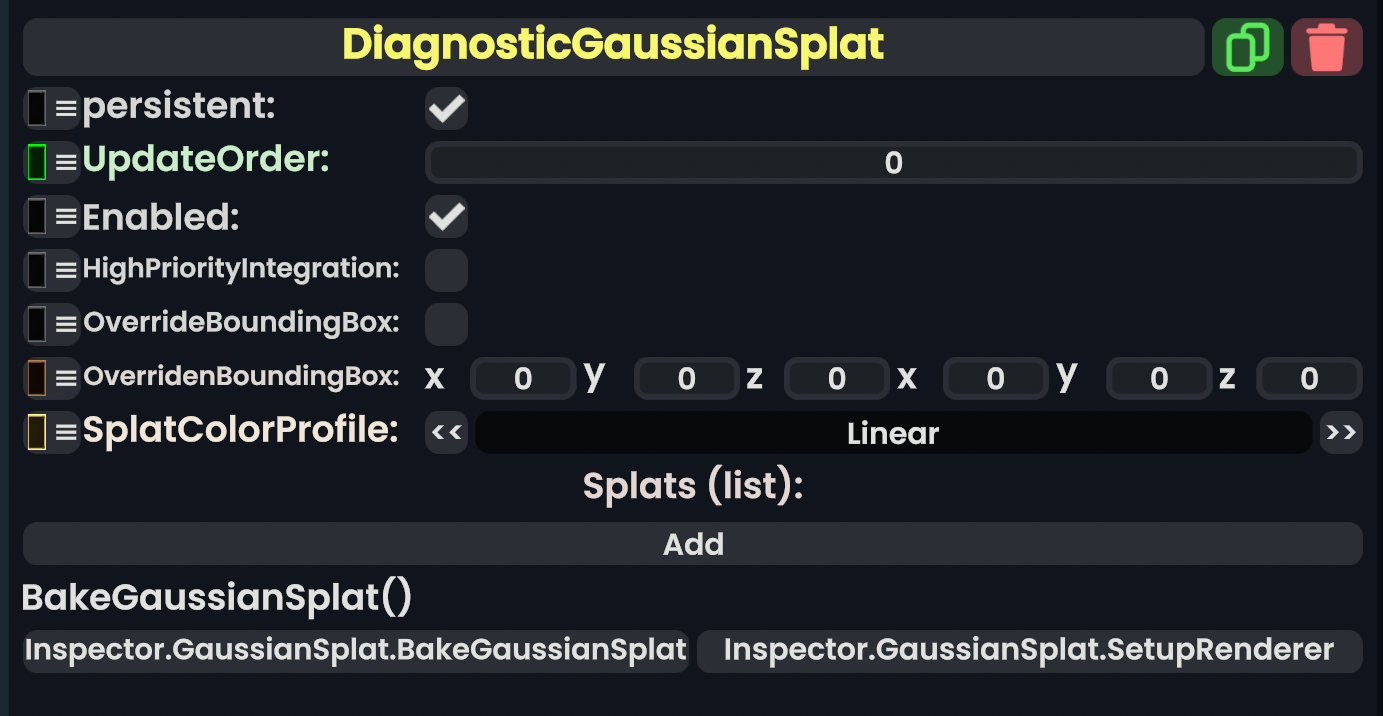The image size is (1383, 716).
Task: Click the red trash delete icon
Action: 1327,47
